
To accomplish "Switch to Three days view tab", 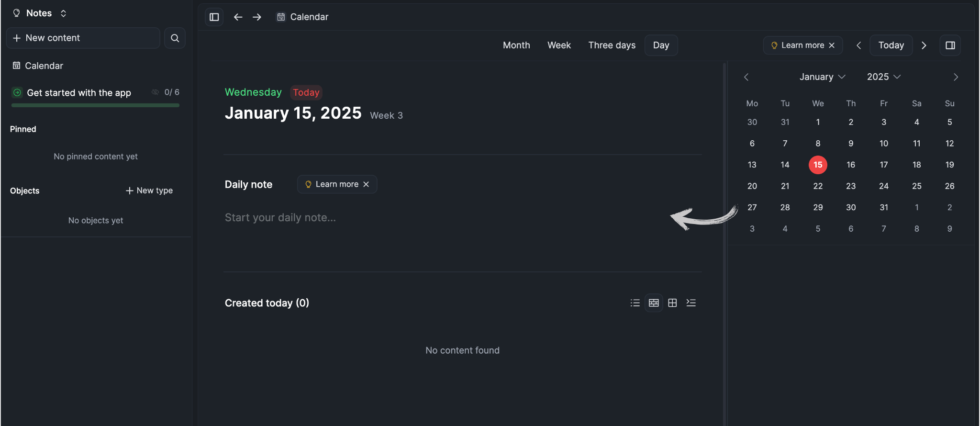I will (611, 45).
